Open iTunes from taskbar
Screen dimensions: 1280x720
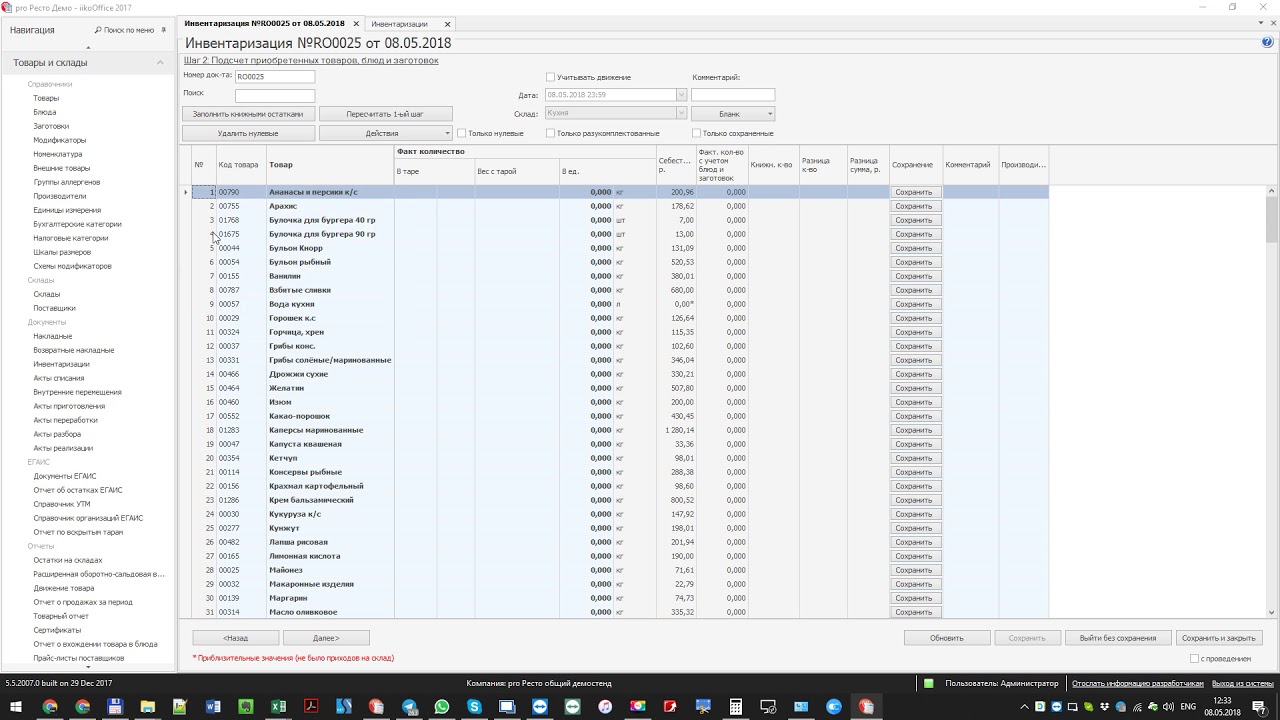pyautogui.click(x=605, y=707)
